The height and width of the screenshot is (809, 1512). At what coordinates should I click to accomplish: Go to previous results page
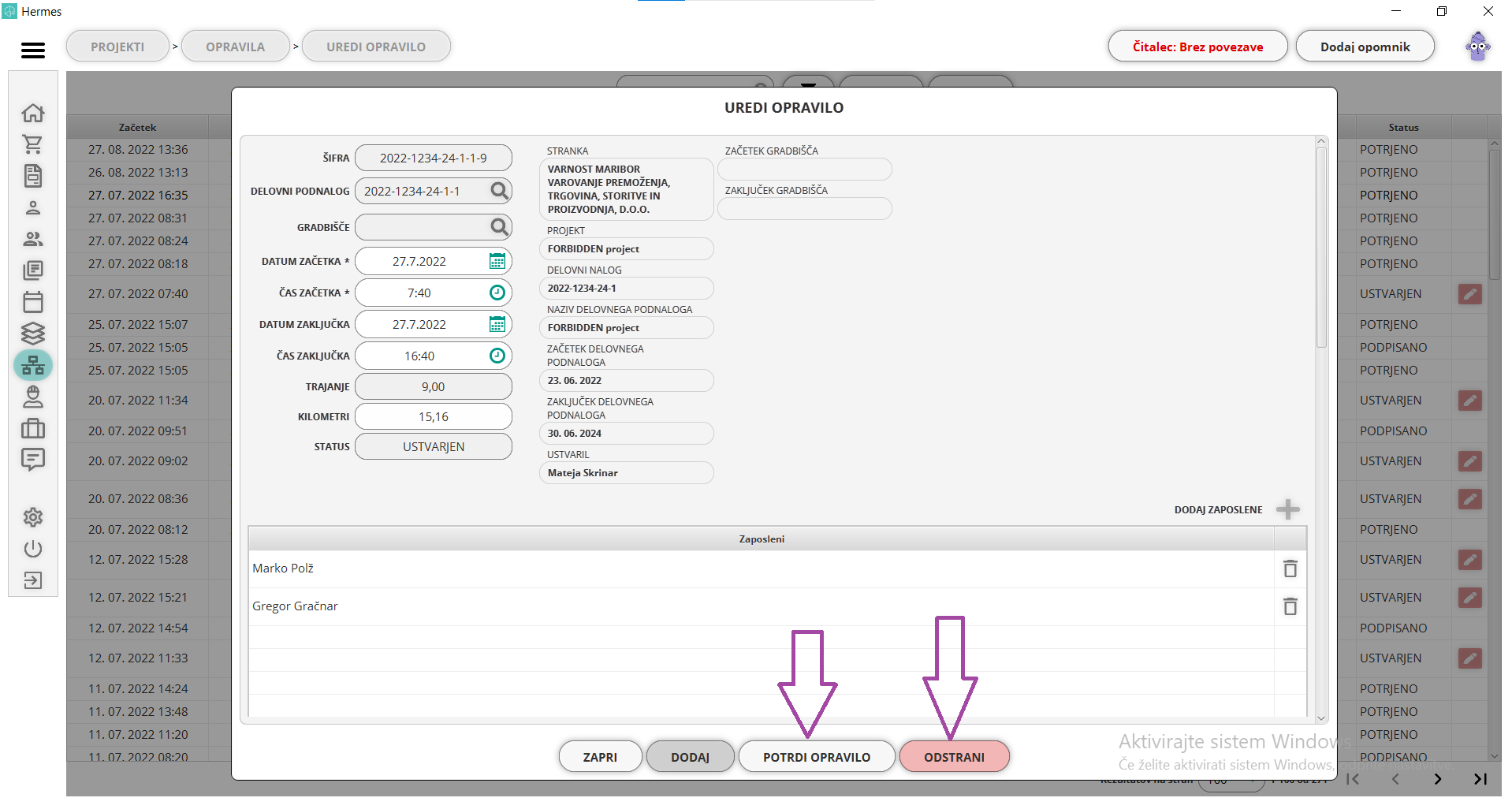click(x=1395, y=779)
